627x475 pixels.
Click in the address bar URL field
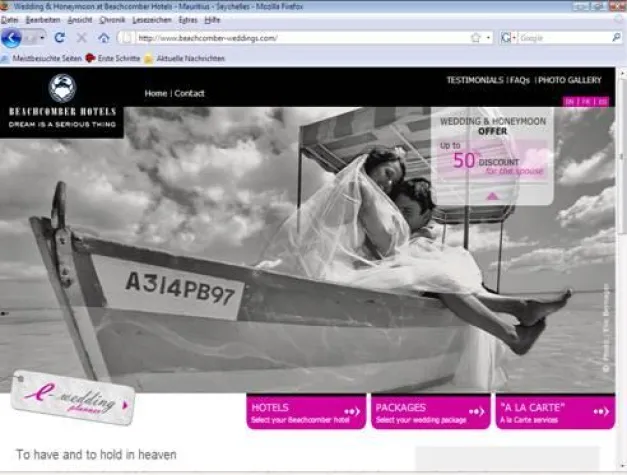(x=300, y=38)
